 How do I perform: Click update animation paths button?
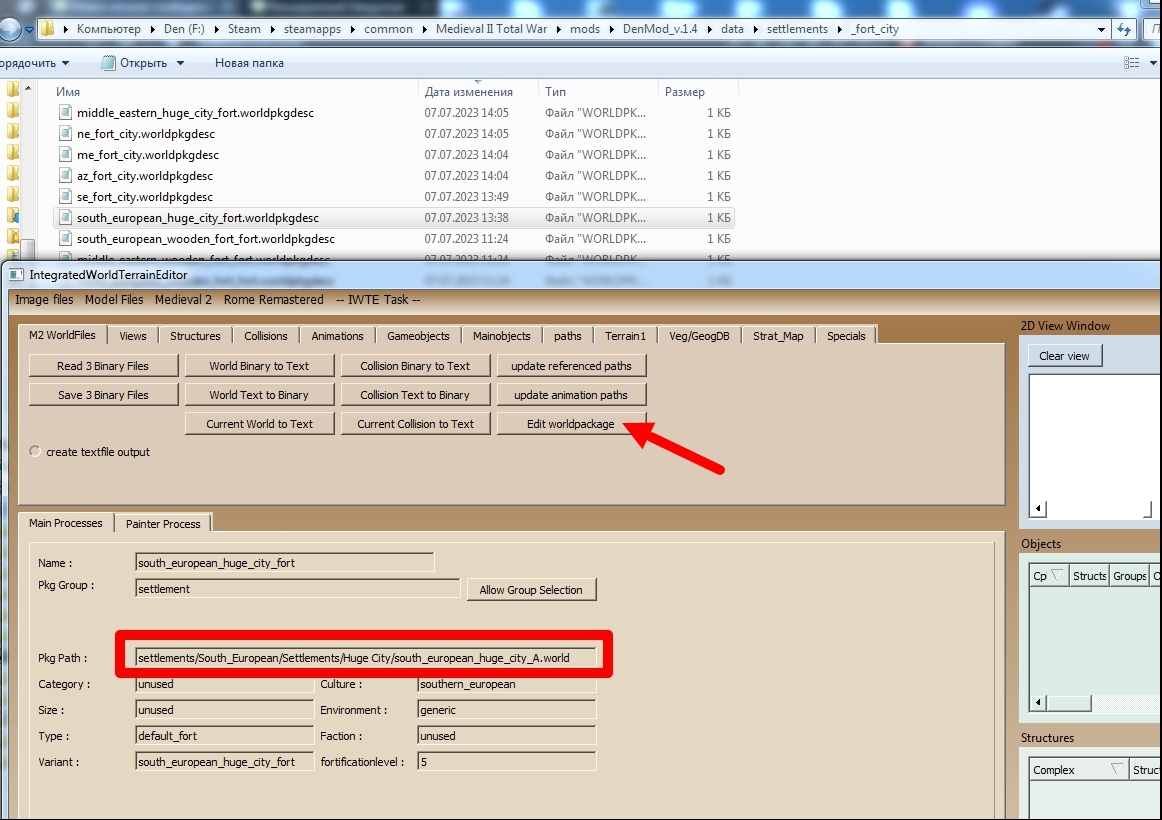[571, 395]
